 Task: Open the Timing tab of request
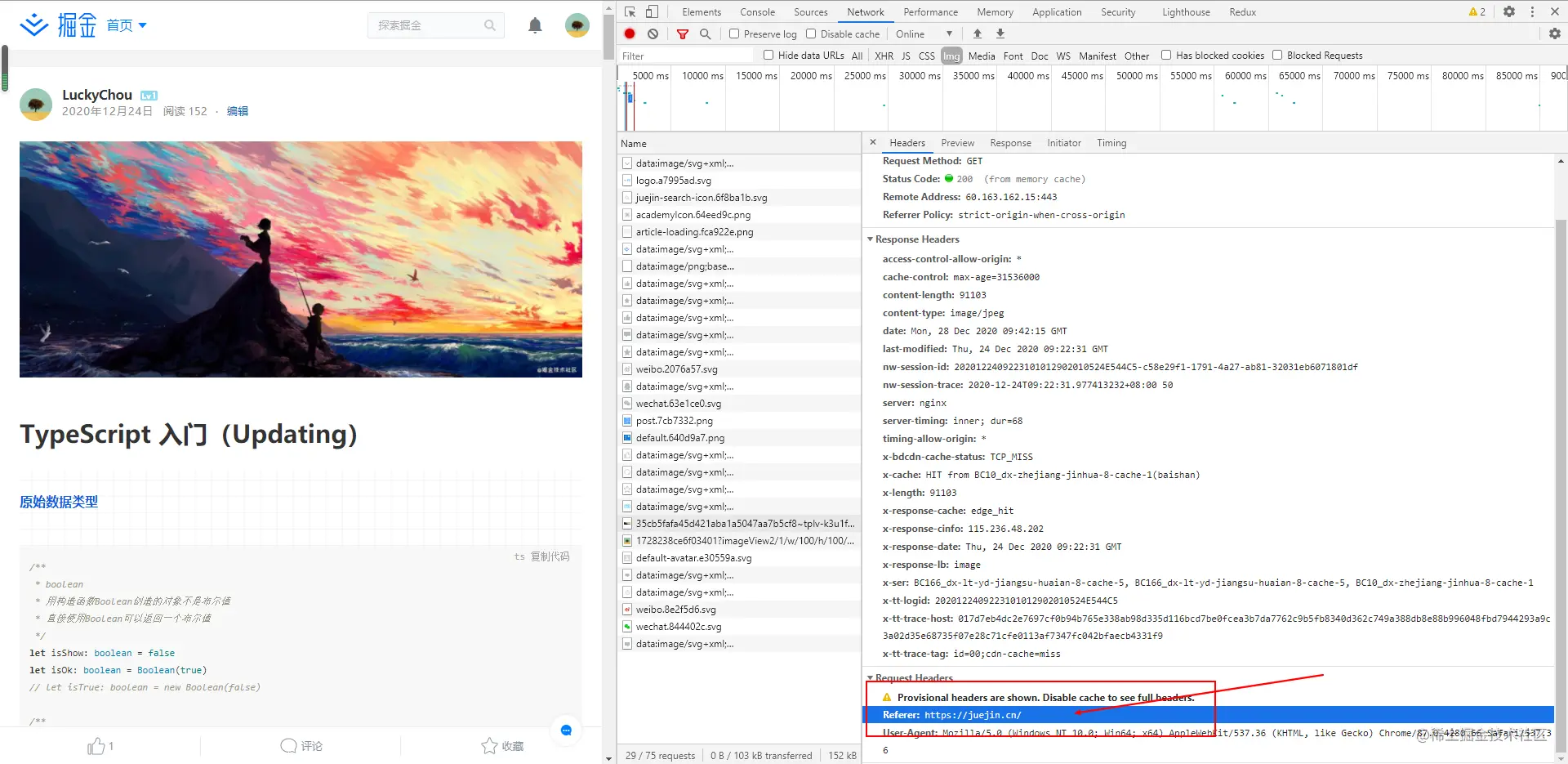(x=1111, y=143)
